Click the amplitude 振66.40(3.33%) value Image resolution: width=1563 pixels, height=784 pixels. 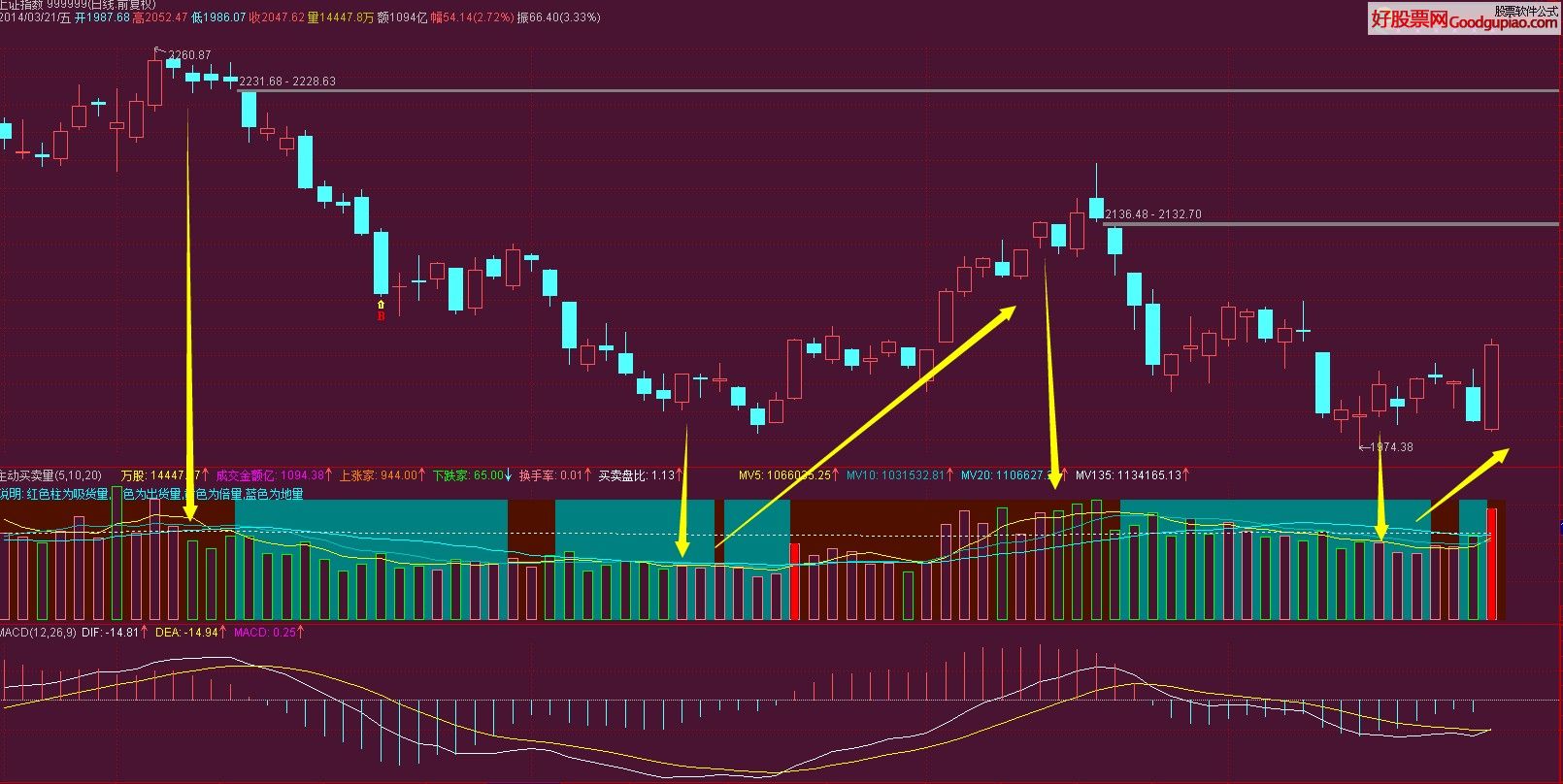tap(558, 17)
